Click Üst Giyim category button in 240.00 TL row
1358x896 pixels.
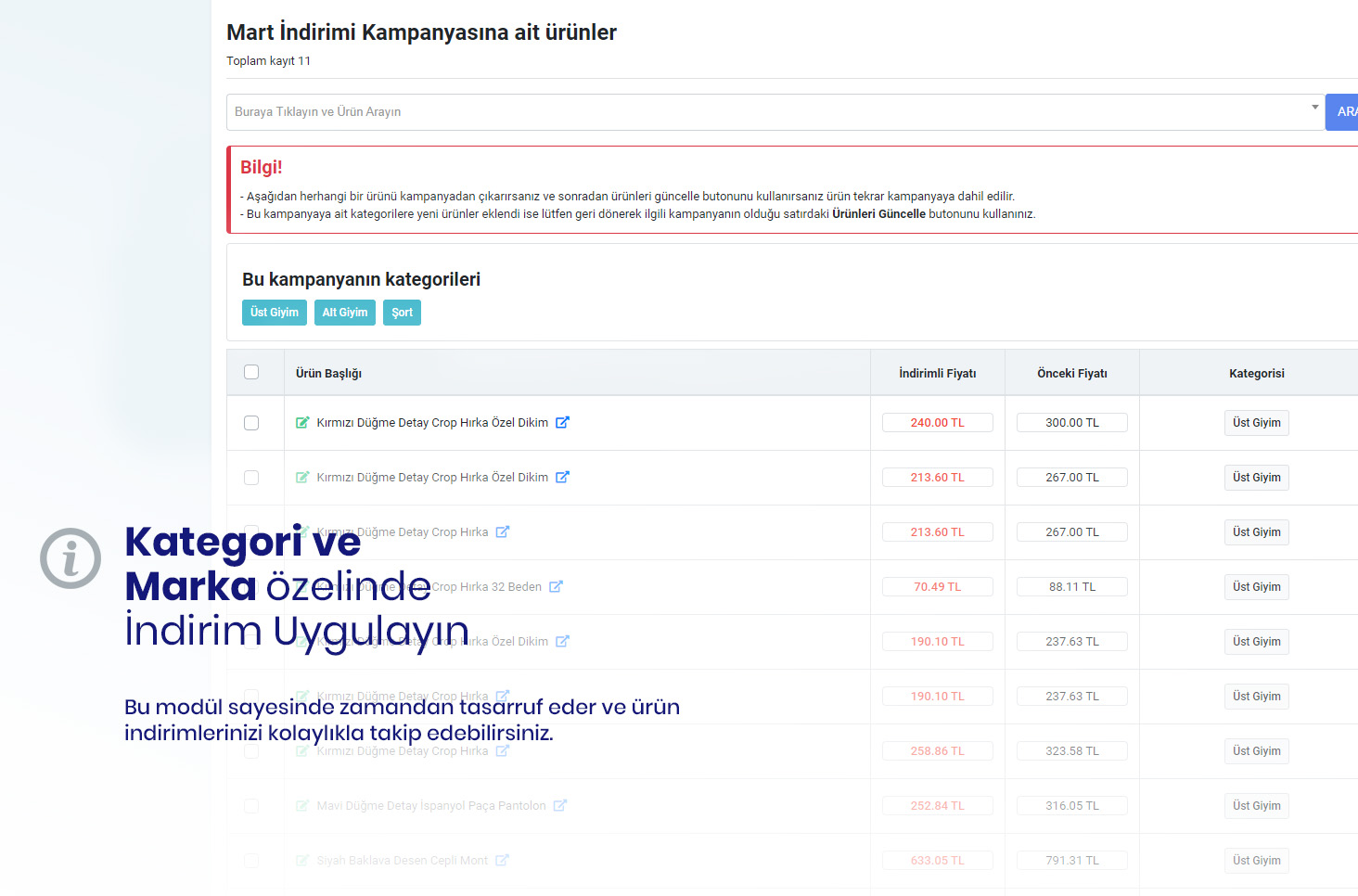tap(1256, 423)
